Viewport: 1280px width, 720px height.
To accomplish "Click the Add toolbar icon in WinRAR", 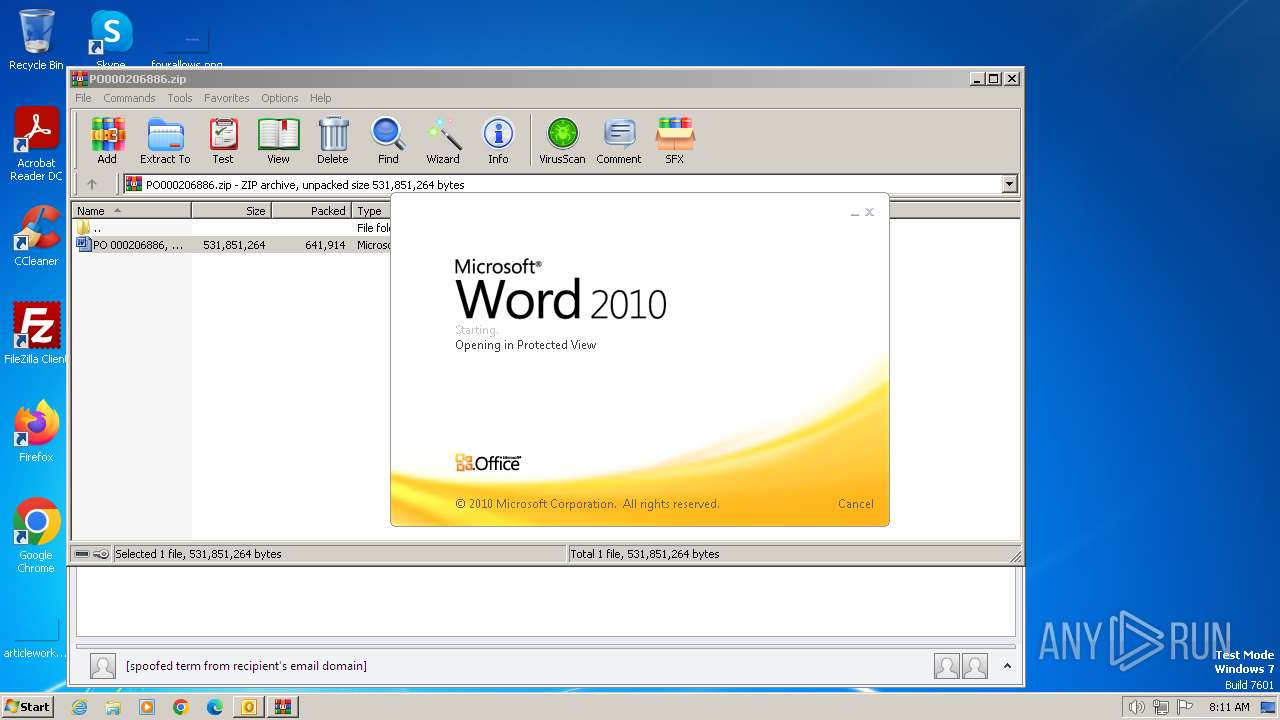I will click(107, 140).
